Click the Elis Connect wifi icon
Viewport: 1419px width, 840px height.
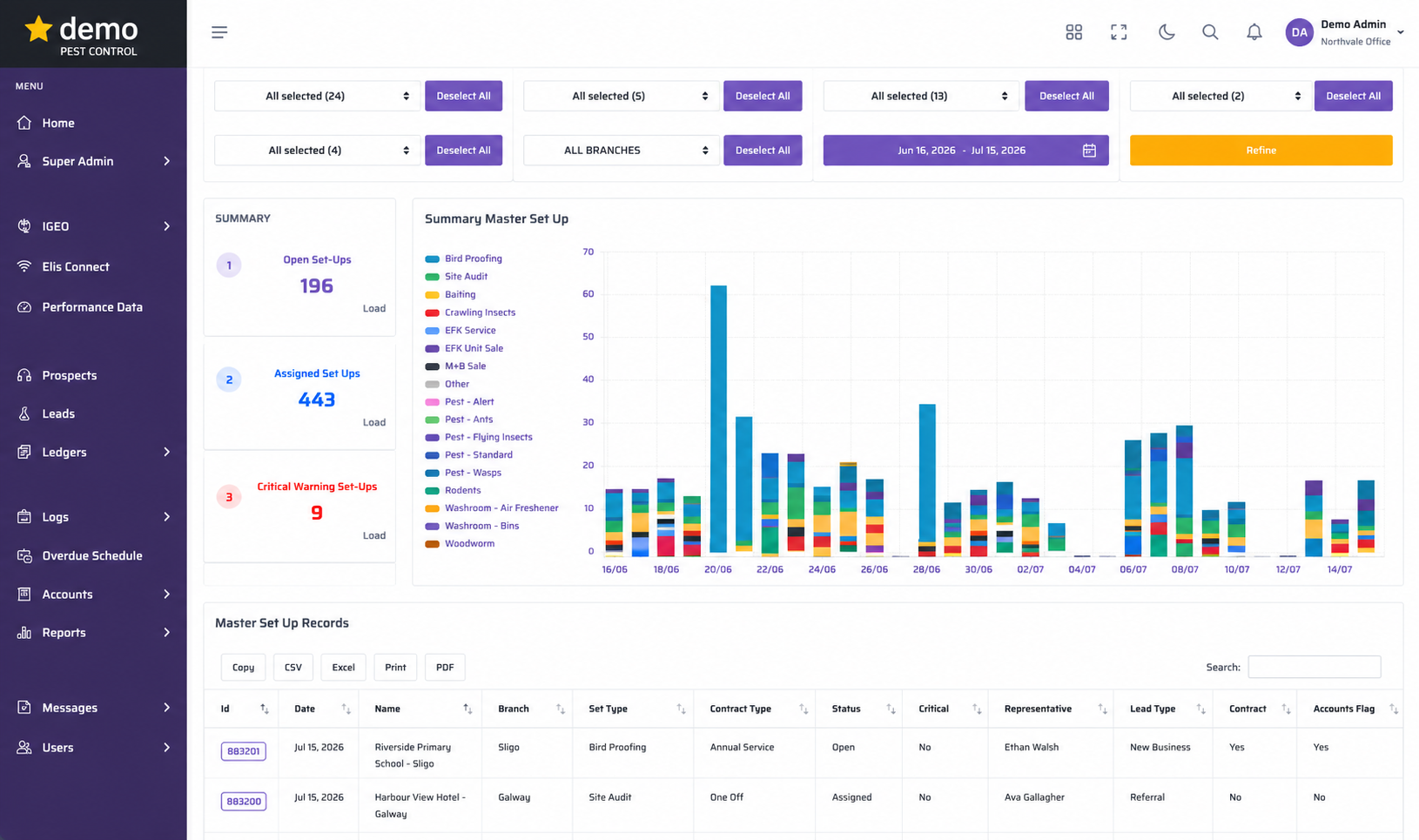pos(24,266)
